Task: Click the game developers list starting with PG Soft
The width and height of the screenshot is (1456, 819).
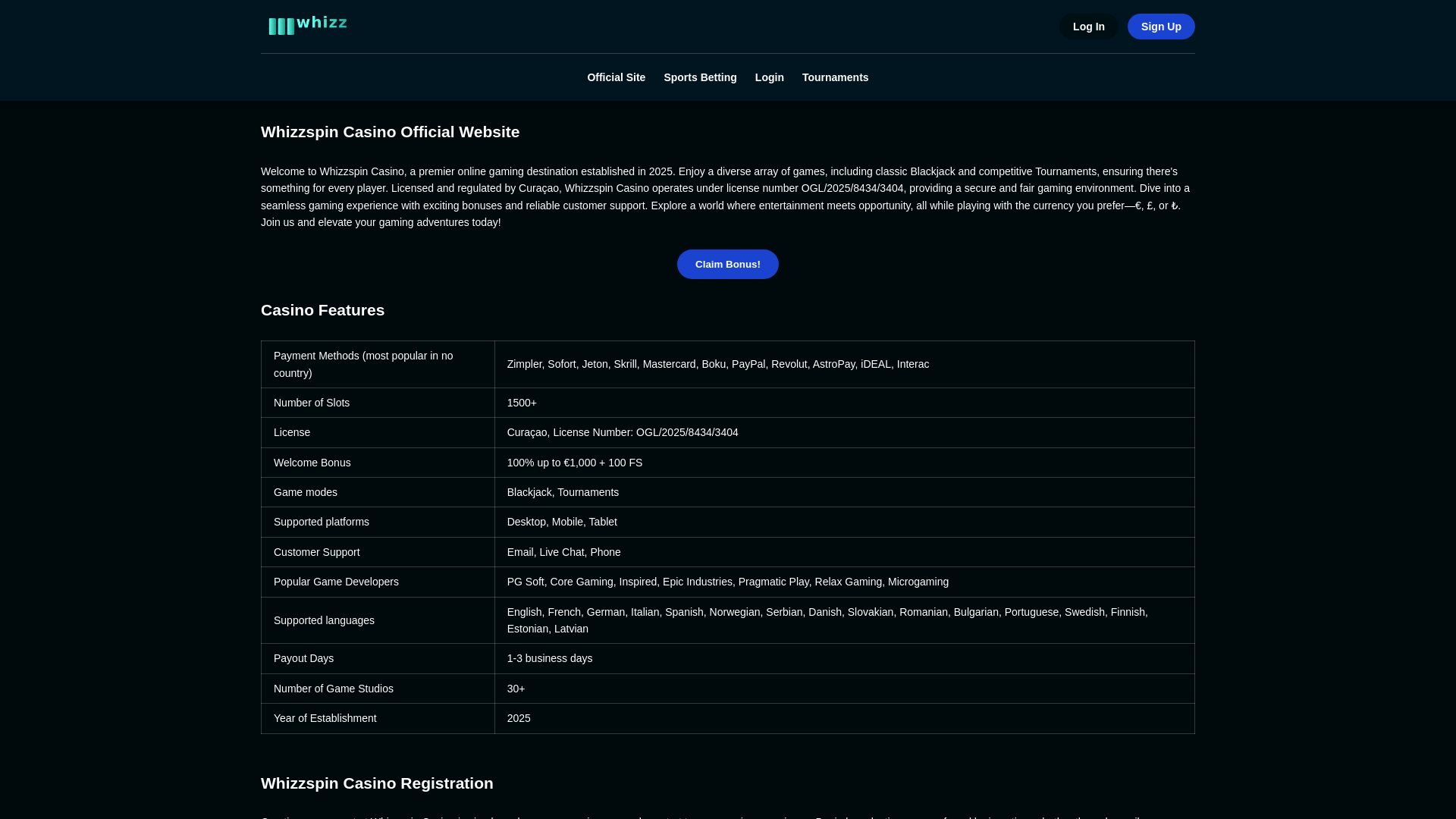Action: 727,582
